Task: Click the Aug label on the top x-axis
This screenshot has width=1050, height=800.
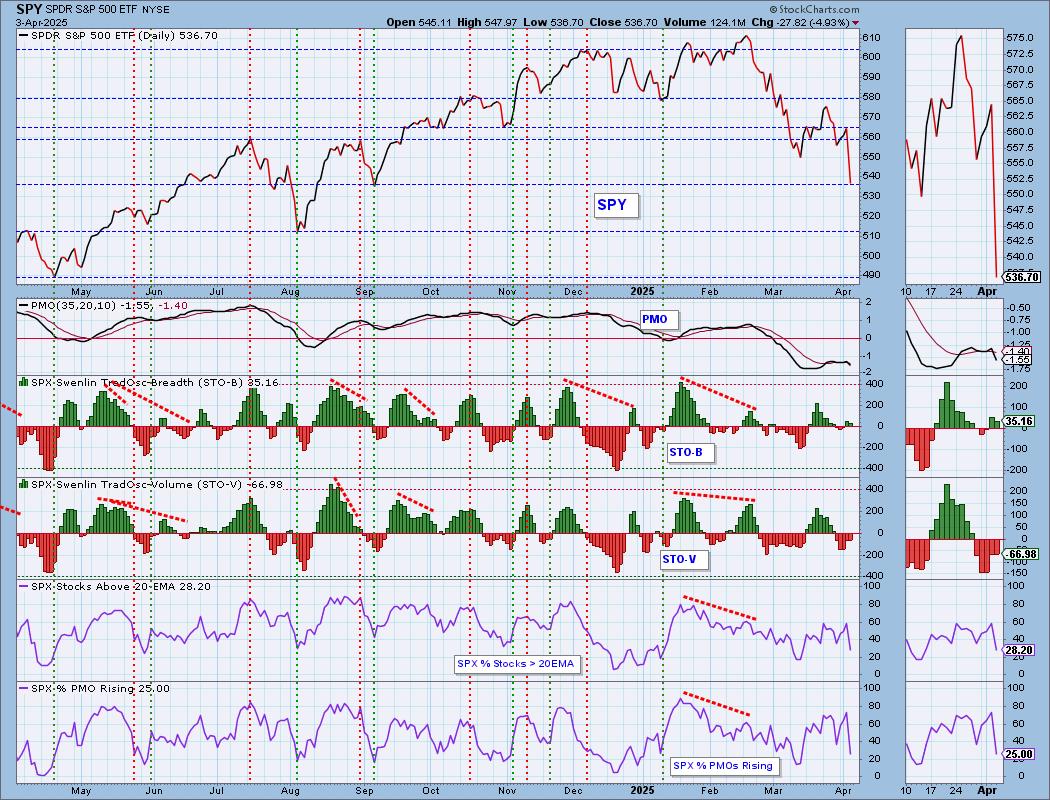Action: [290, 291]
